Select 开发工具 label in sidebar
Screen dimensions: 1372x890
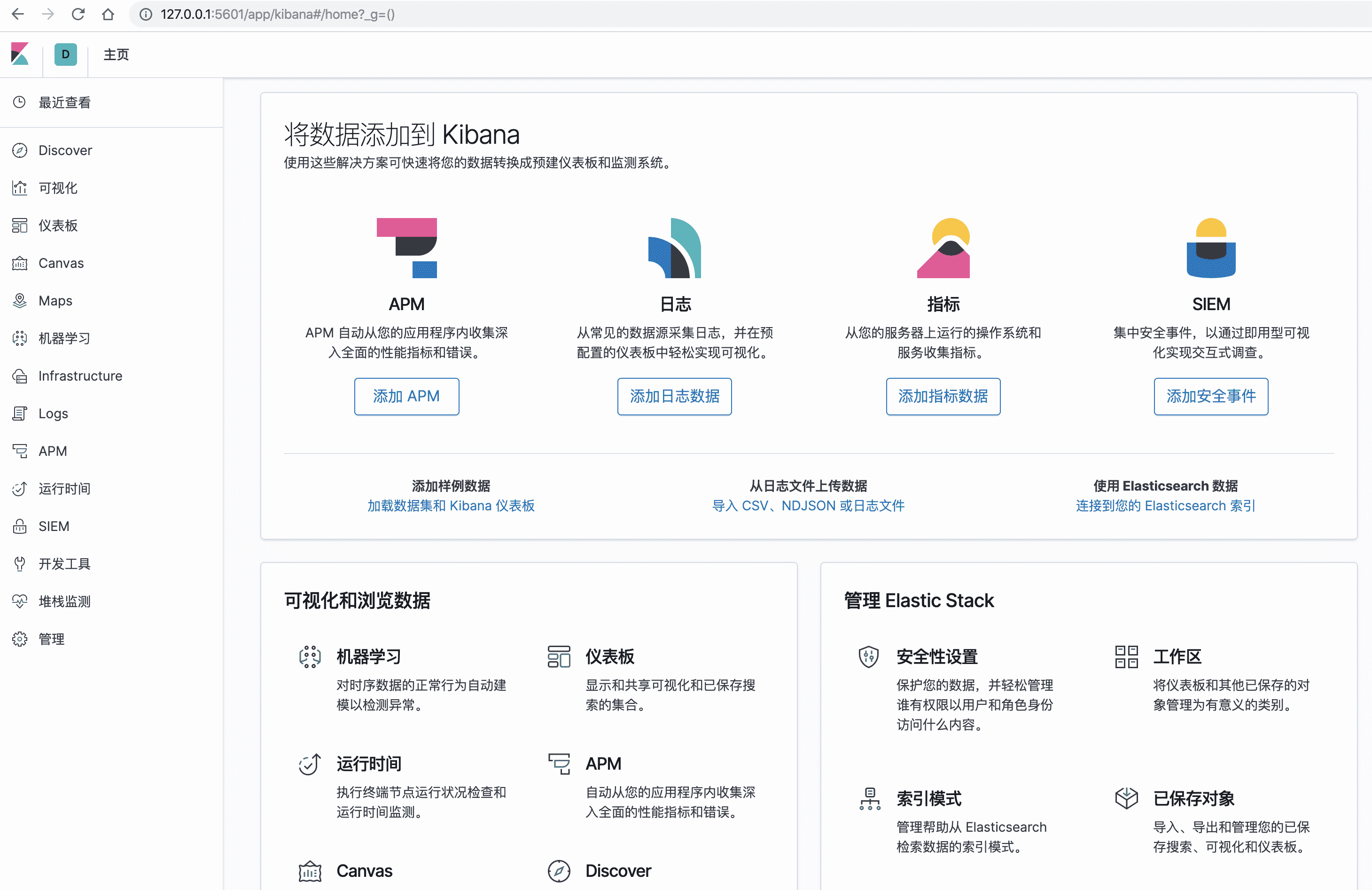[x=64, y=564]
